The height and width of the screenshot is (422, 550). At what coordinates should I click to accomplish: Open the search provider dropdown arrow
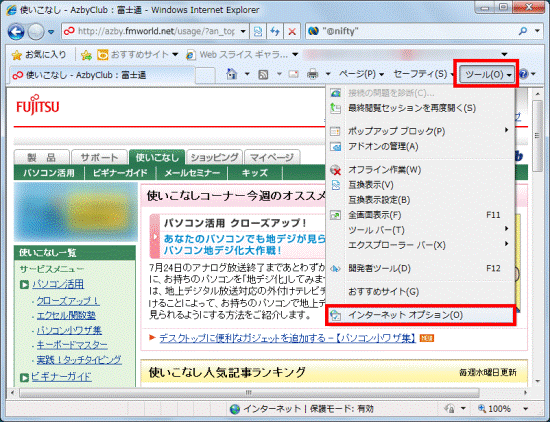(x=537, y=31)
